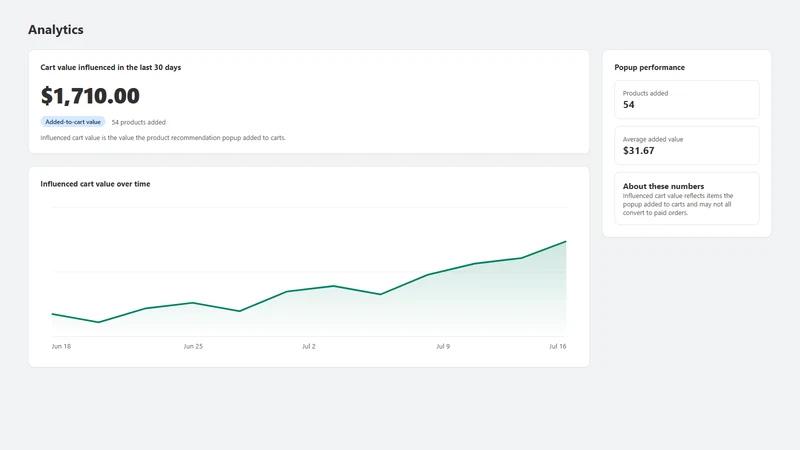Viewport: 800px width, 450px height.
Task: Click the chart line's final peak point
Action: (x=566, y=241)
